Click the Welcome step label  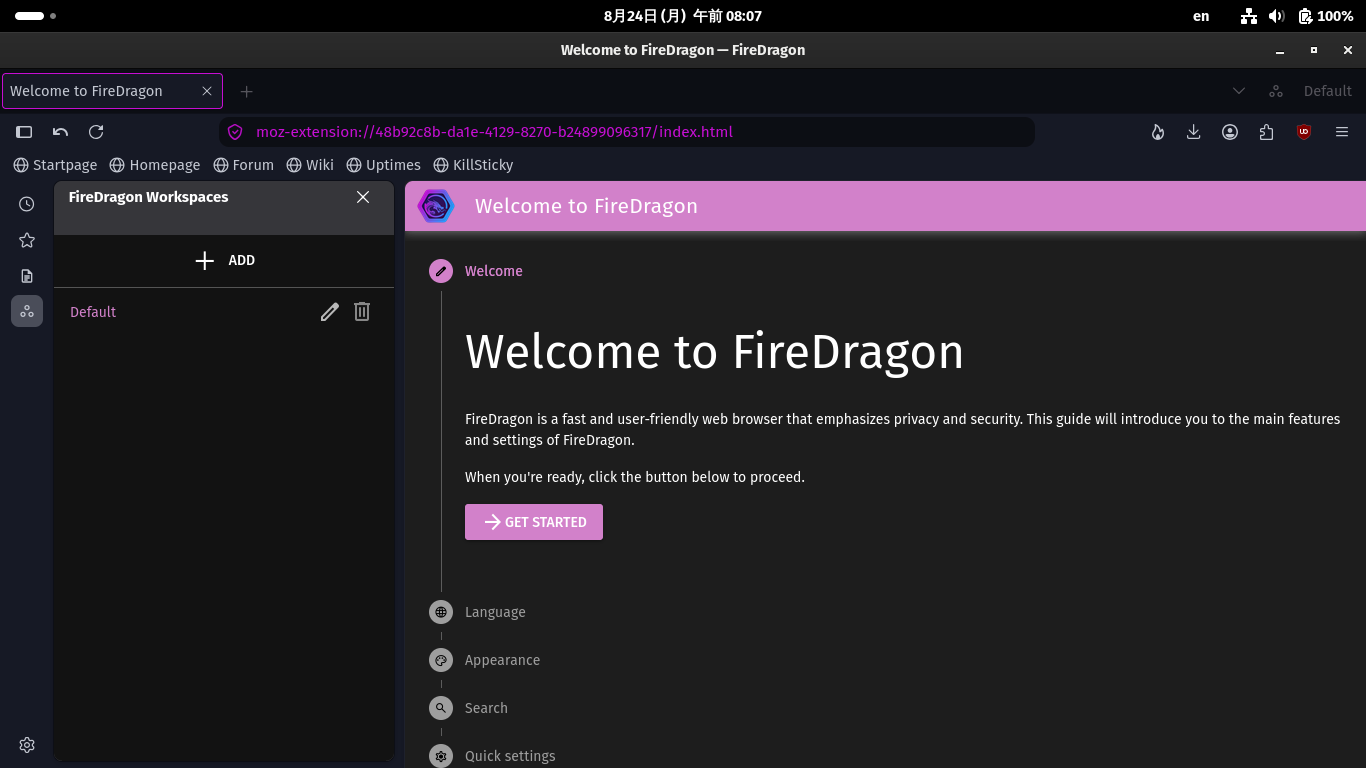point(494,271)
